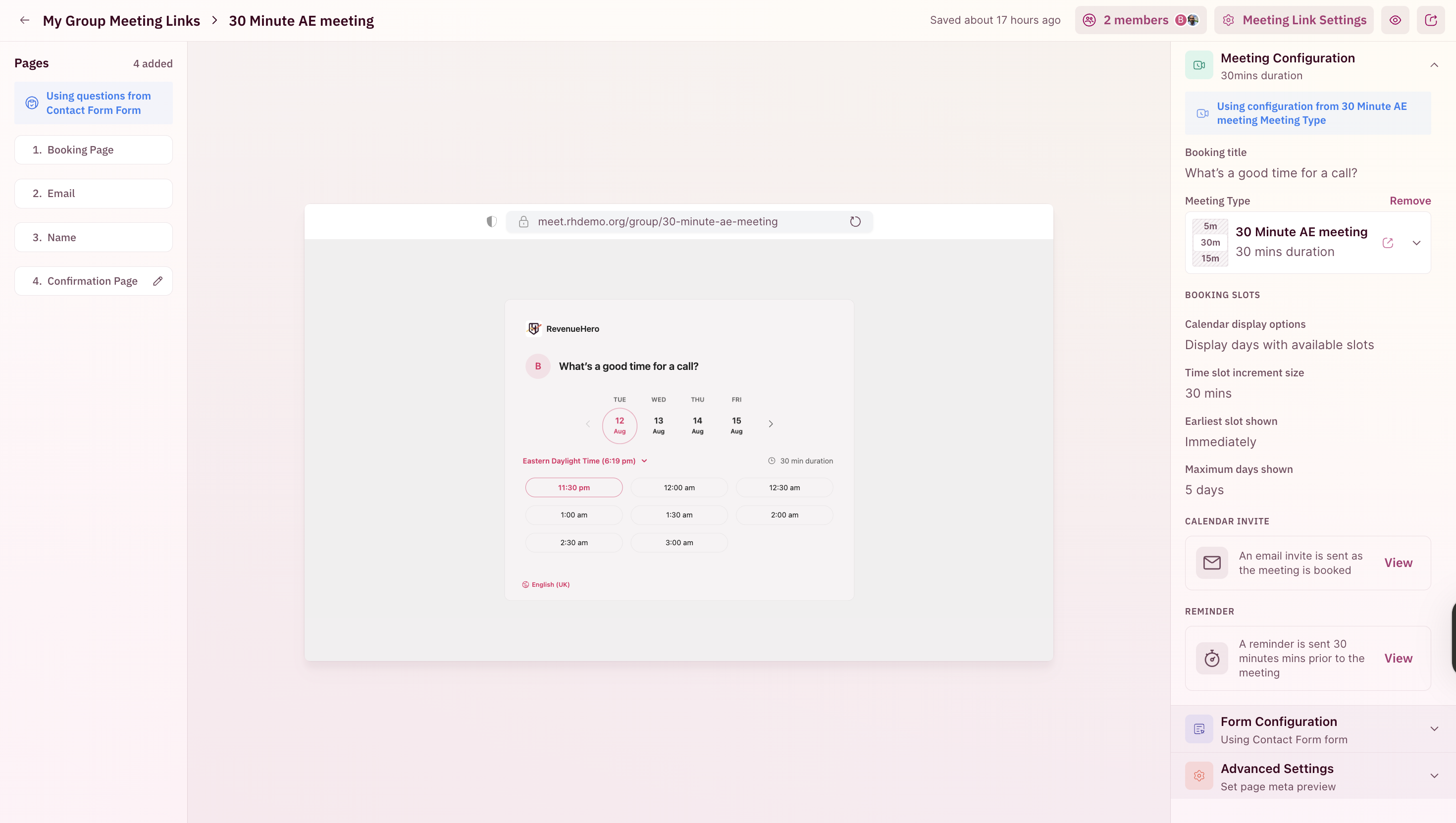The width and height of the screenshot is (1456, 823).
Task: Click the back arrow in header
Action: tap(24, 20)
